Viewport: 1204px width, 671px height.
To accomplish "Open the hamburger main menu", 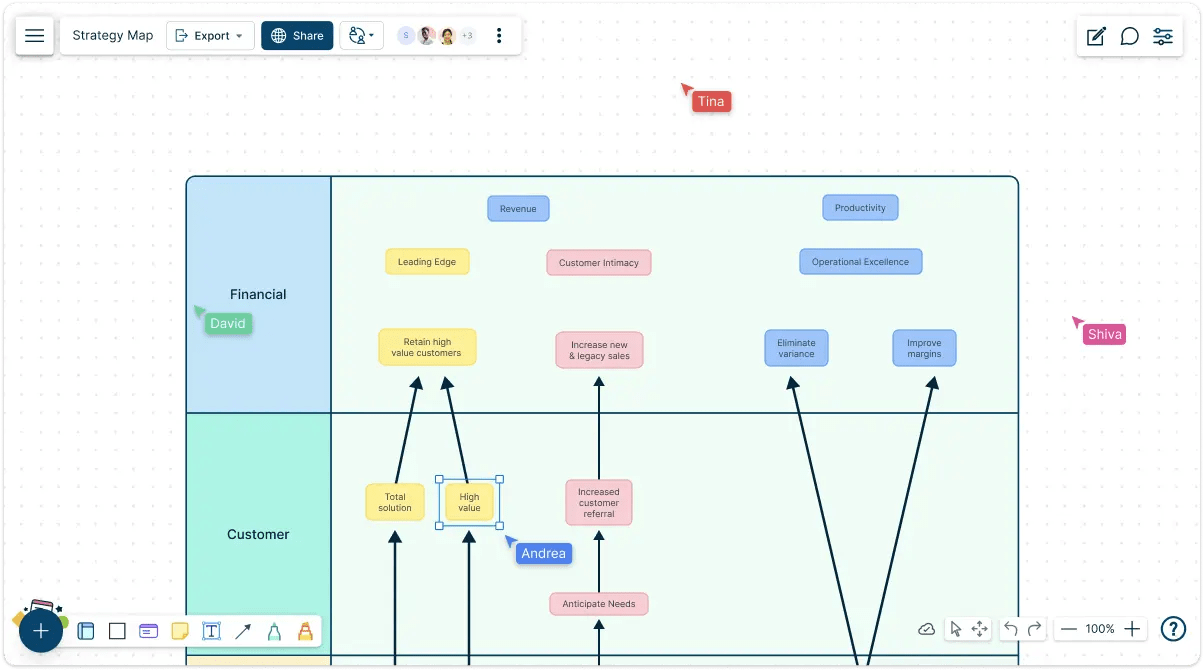I will click(35, 36).
